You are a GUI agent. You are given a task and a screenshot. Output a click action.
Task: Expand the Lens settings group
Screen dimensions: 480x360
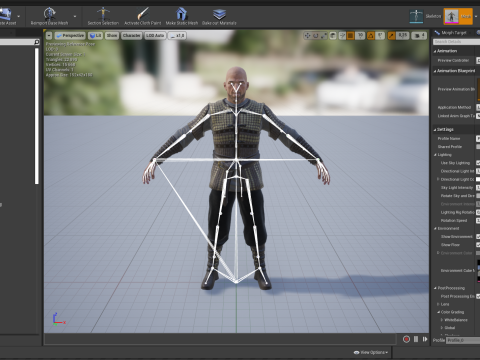pyautogui.click(x=438, y=304)
